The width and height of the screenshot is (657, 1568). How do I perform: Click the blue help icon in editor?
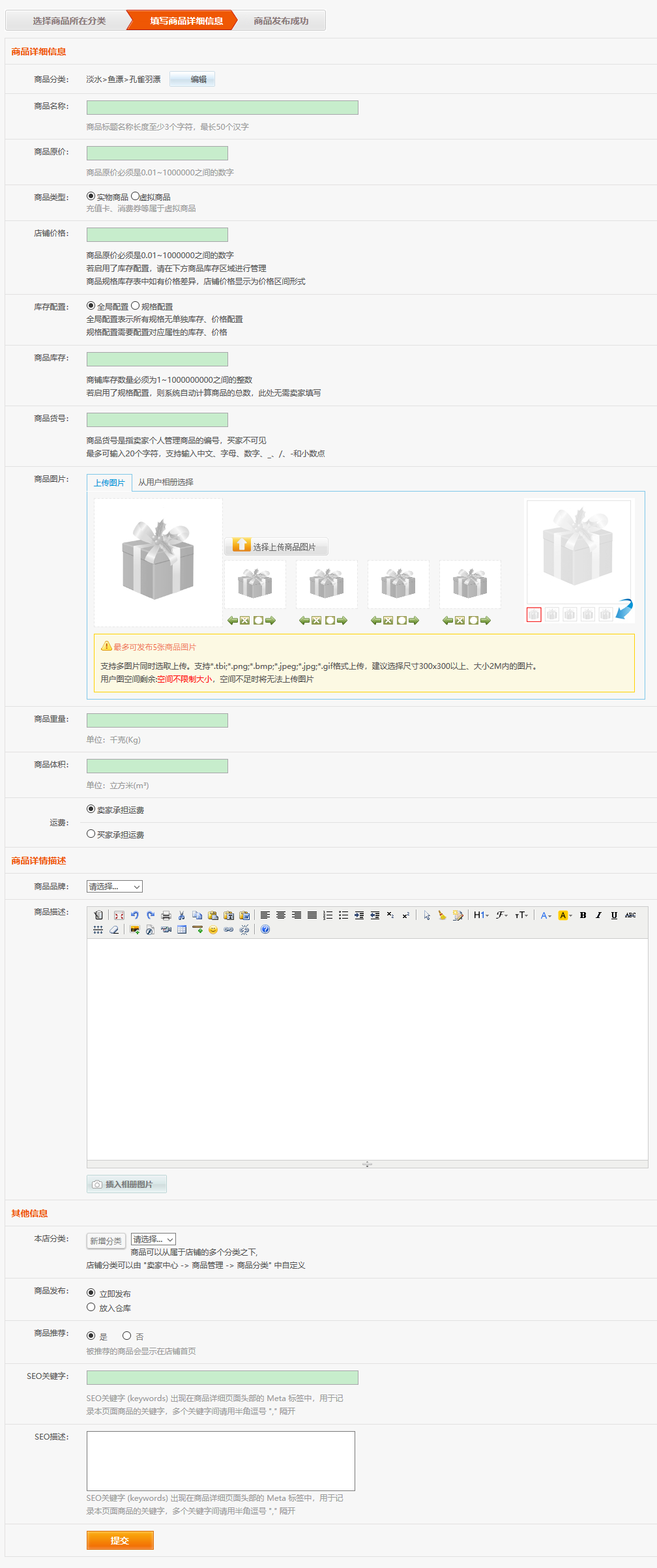click(x=265, y=930)
